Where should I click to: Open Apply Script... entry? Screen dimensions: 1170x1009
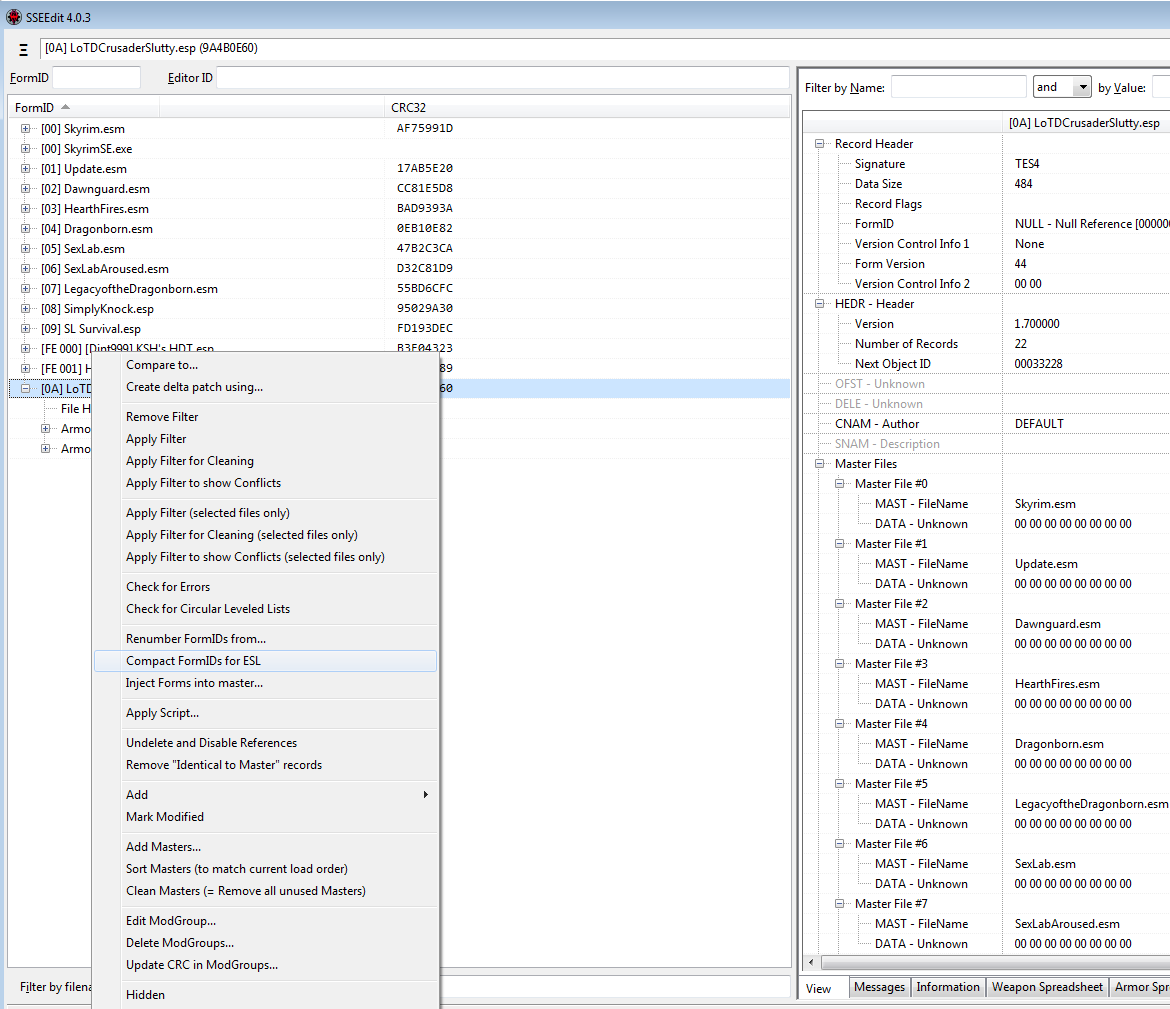click(265, 713)
